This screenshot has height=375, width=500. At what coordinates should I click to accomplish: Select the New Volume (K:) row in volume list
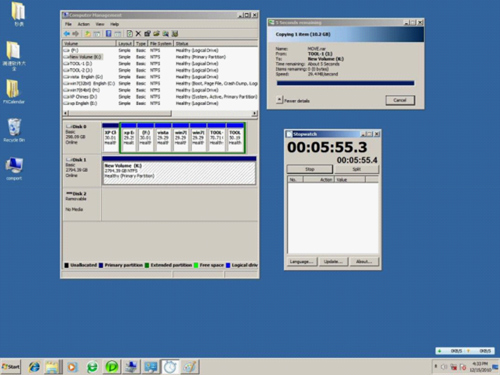pyautogui.click(x=160, y=57)
